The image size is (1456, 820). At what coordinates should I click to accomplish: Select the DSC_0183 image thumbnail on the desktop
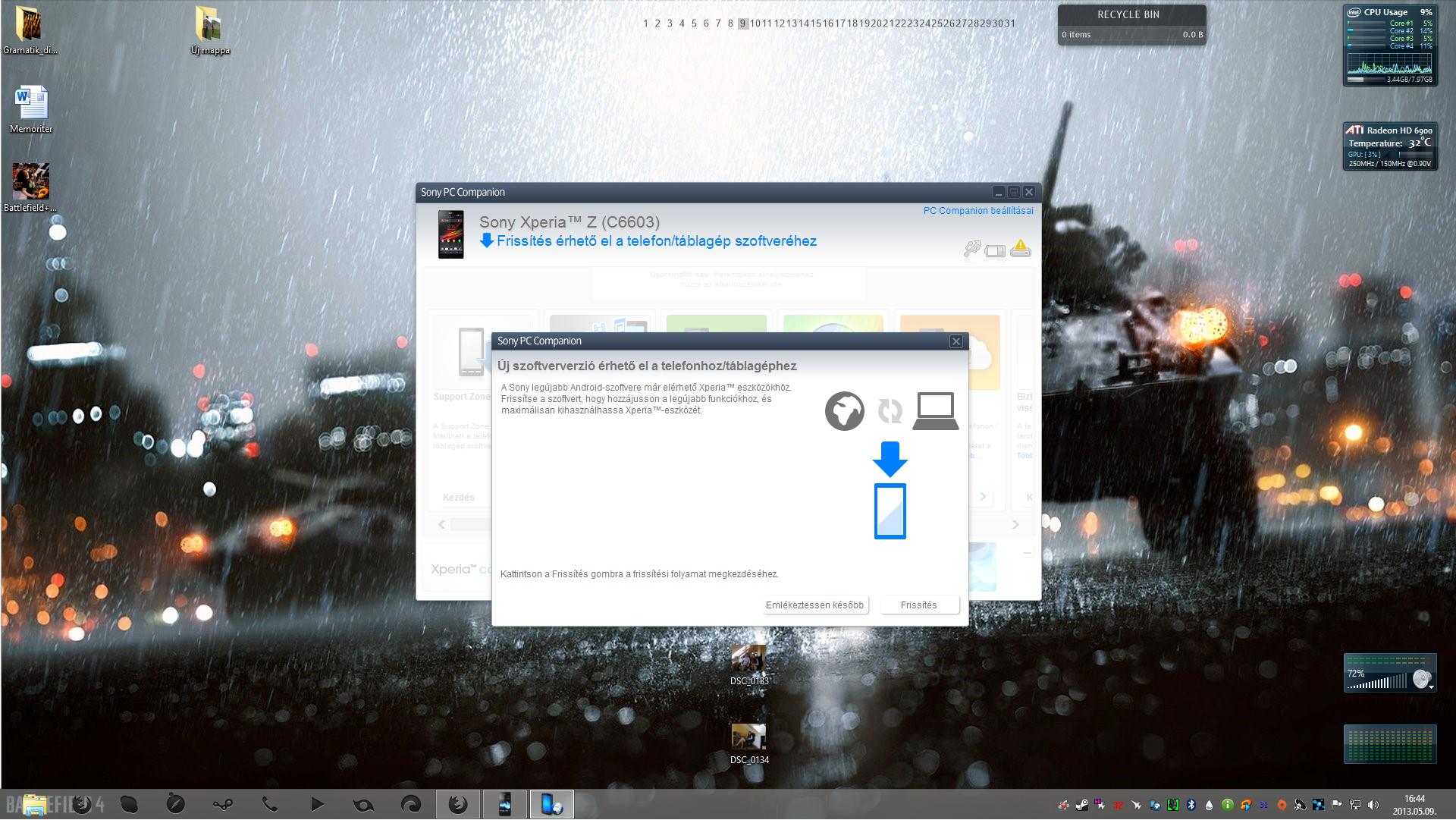[749, 664]
